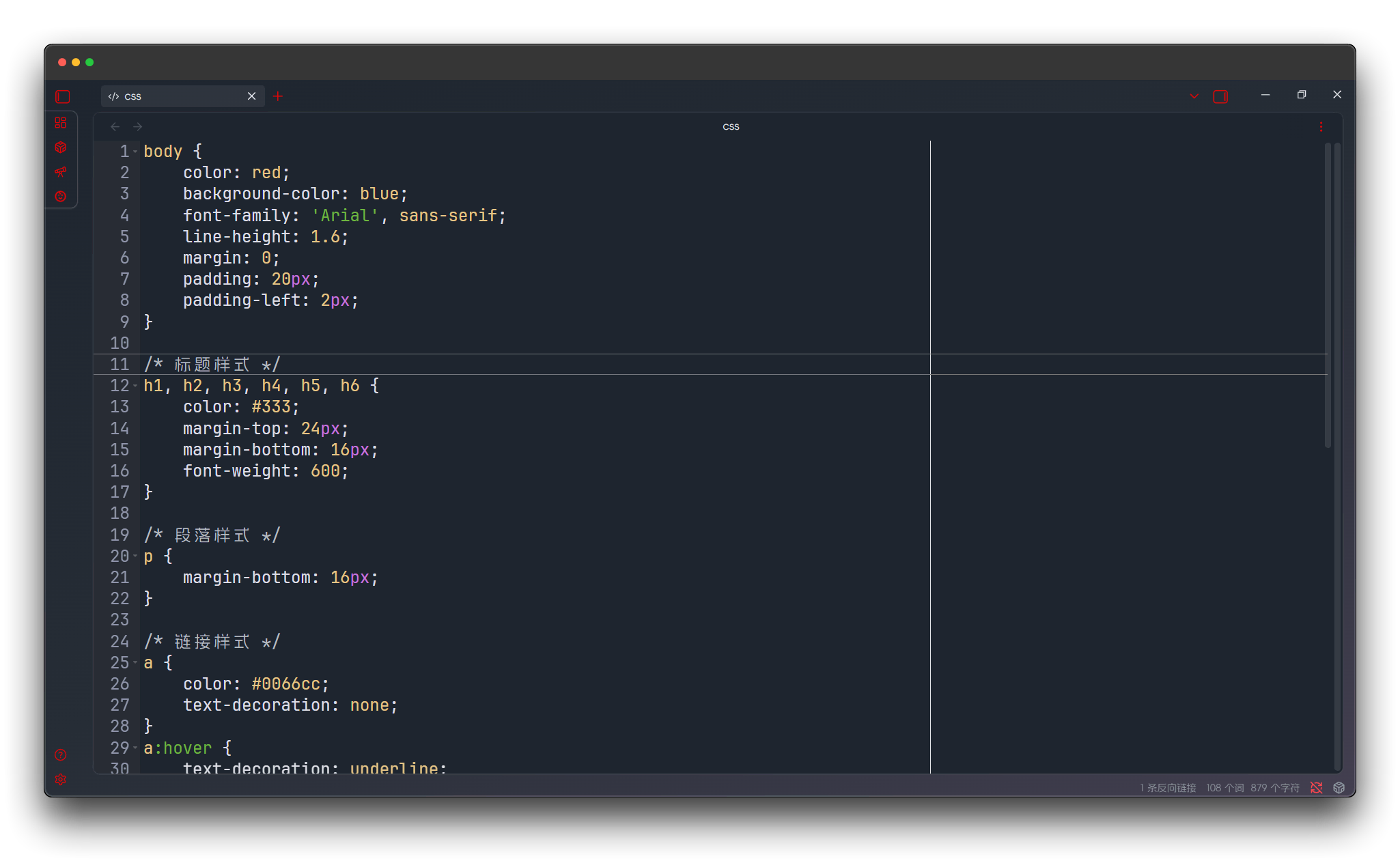The image size is (1400, 863).
Task: Open settings with the gear icon
Action: tap(60, 779)
